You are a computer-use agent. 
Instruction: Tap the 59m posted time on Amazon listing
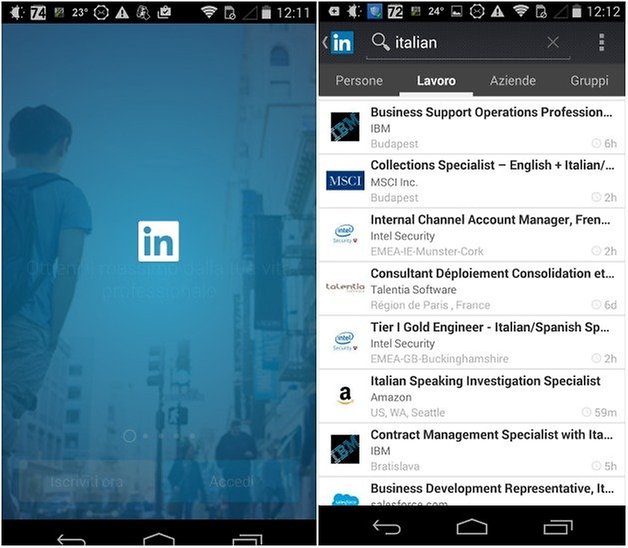point(599,412)
